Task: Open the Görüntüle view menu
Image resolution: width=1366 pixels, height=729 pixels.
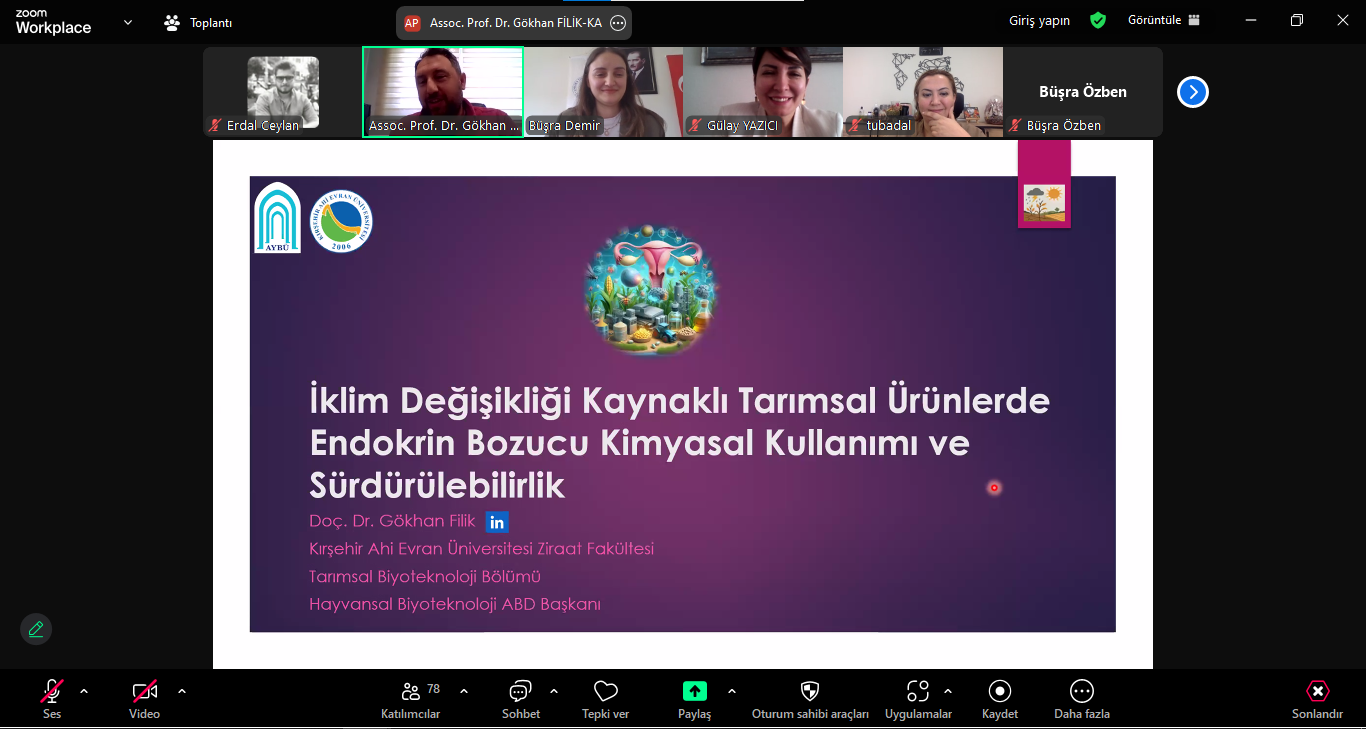Action: (x=1163, y=20)
